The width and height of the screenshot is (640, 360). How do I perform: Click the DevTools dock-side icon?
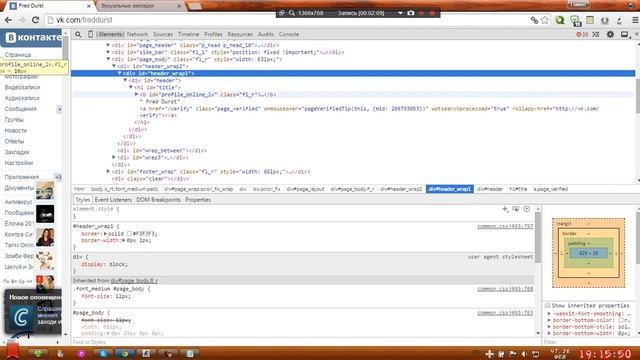[624, 35]
